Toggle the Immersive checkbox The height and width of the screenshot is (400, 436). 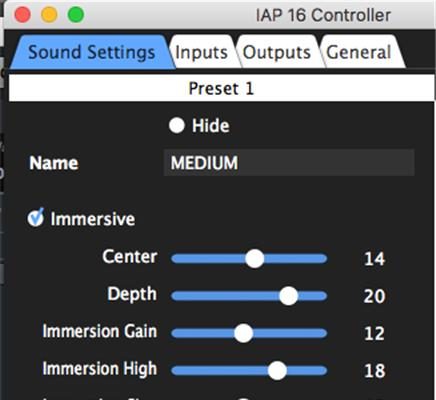[35, 218]
